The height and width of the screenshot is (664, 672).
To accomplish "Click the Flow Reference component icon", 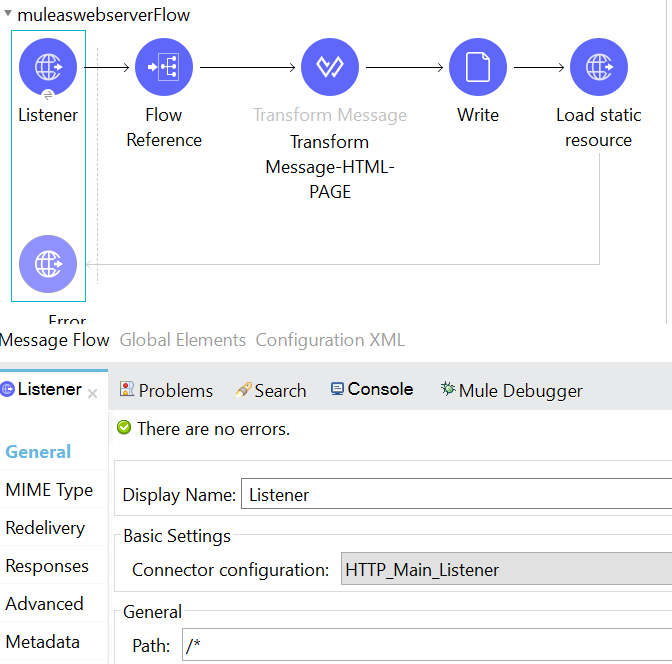I will tap(164, 67).
